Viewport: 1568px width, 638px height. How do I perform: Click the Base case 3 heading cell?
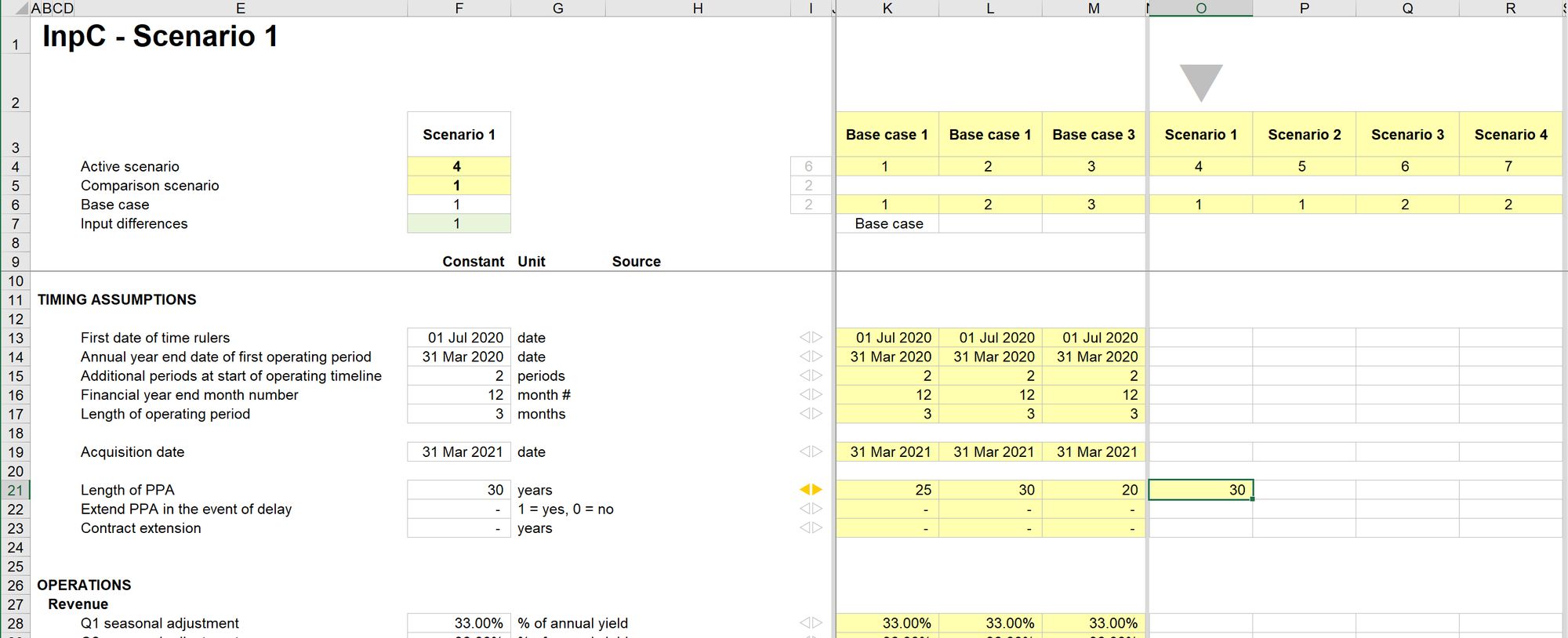[1093, 135]
